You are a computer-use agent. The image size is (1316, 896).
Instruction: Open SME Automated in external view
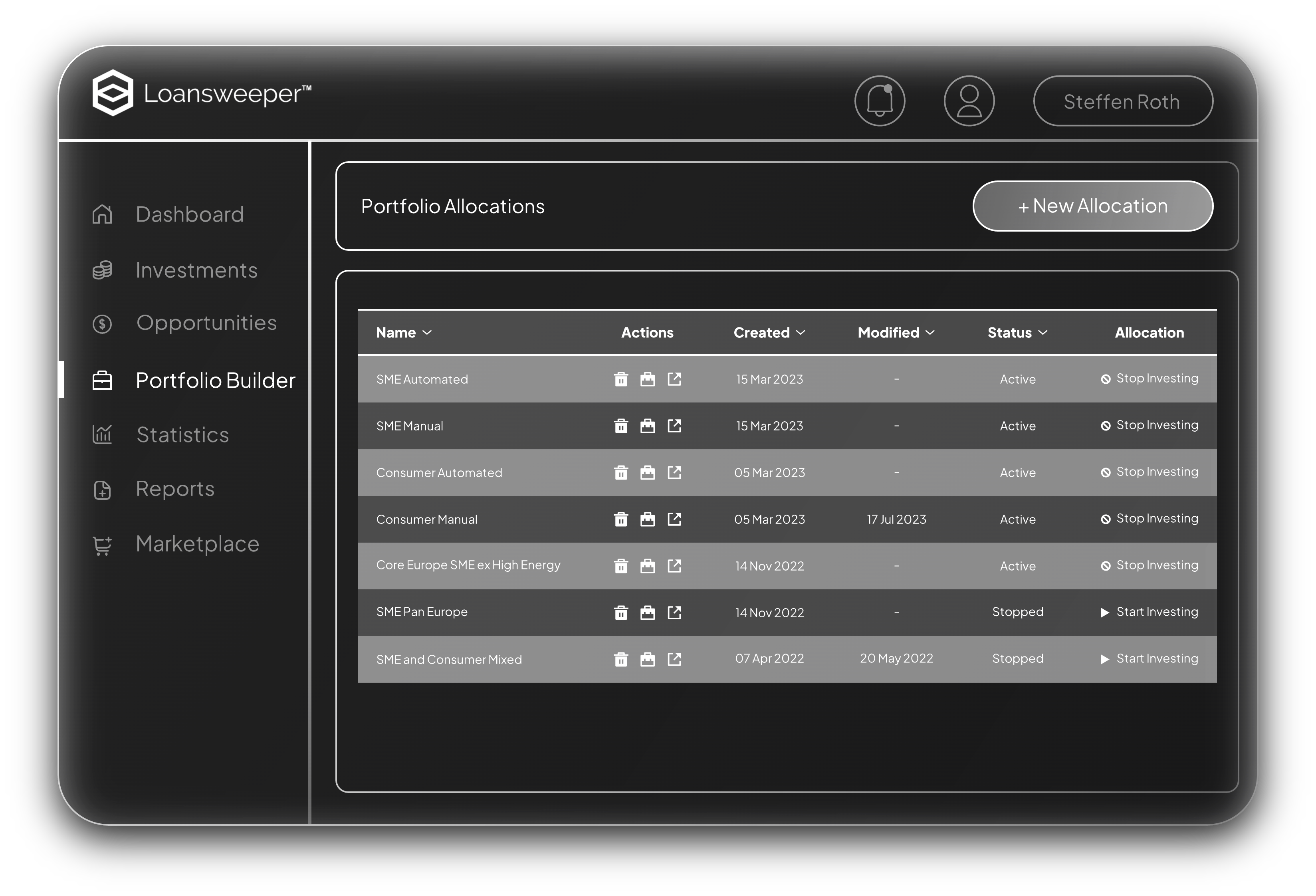674,379
